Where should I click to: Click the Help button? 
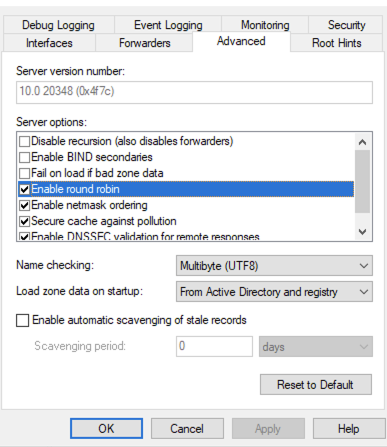point(349,429)
